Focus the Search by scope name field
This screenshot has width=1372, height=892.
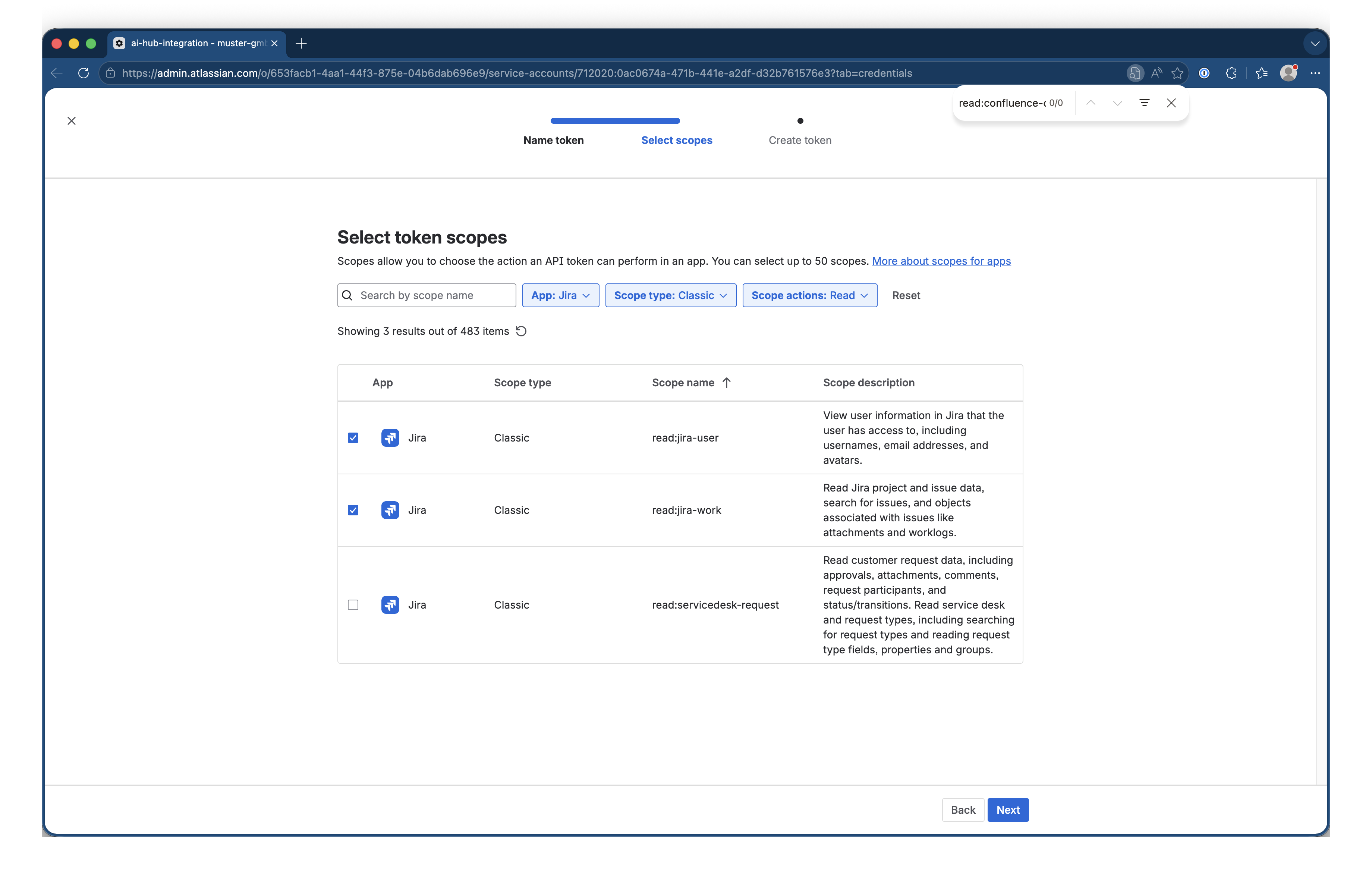[x=427, y=295]
